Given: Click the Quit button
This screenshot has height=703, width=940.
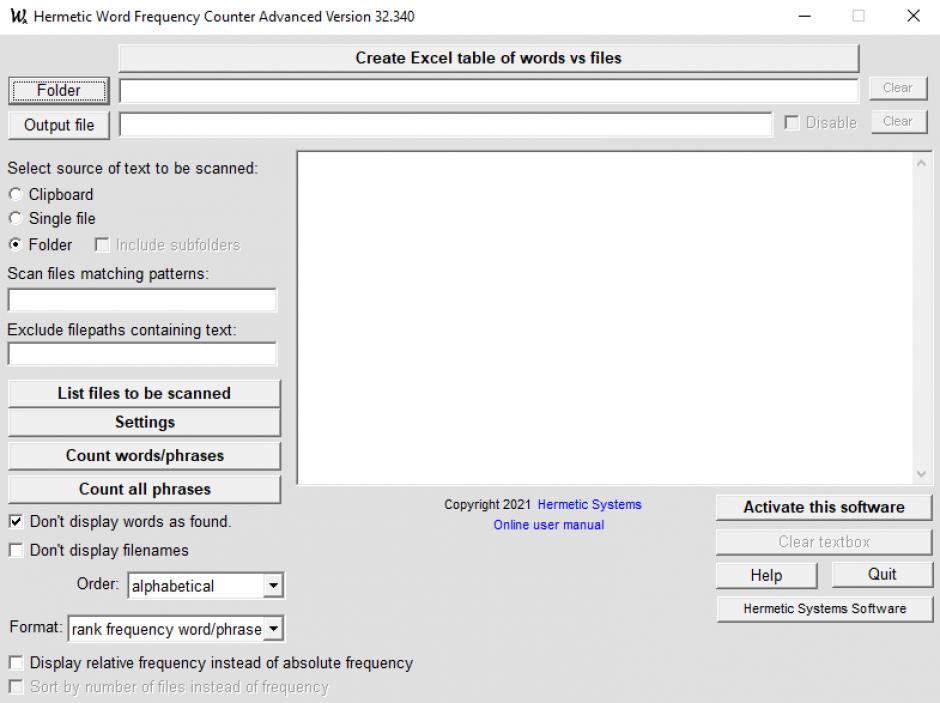Looking at the screenshot, I should 882,574.
